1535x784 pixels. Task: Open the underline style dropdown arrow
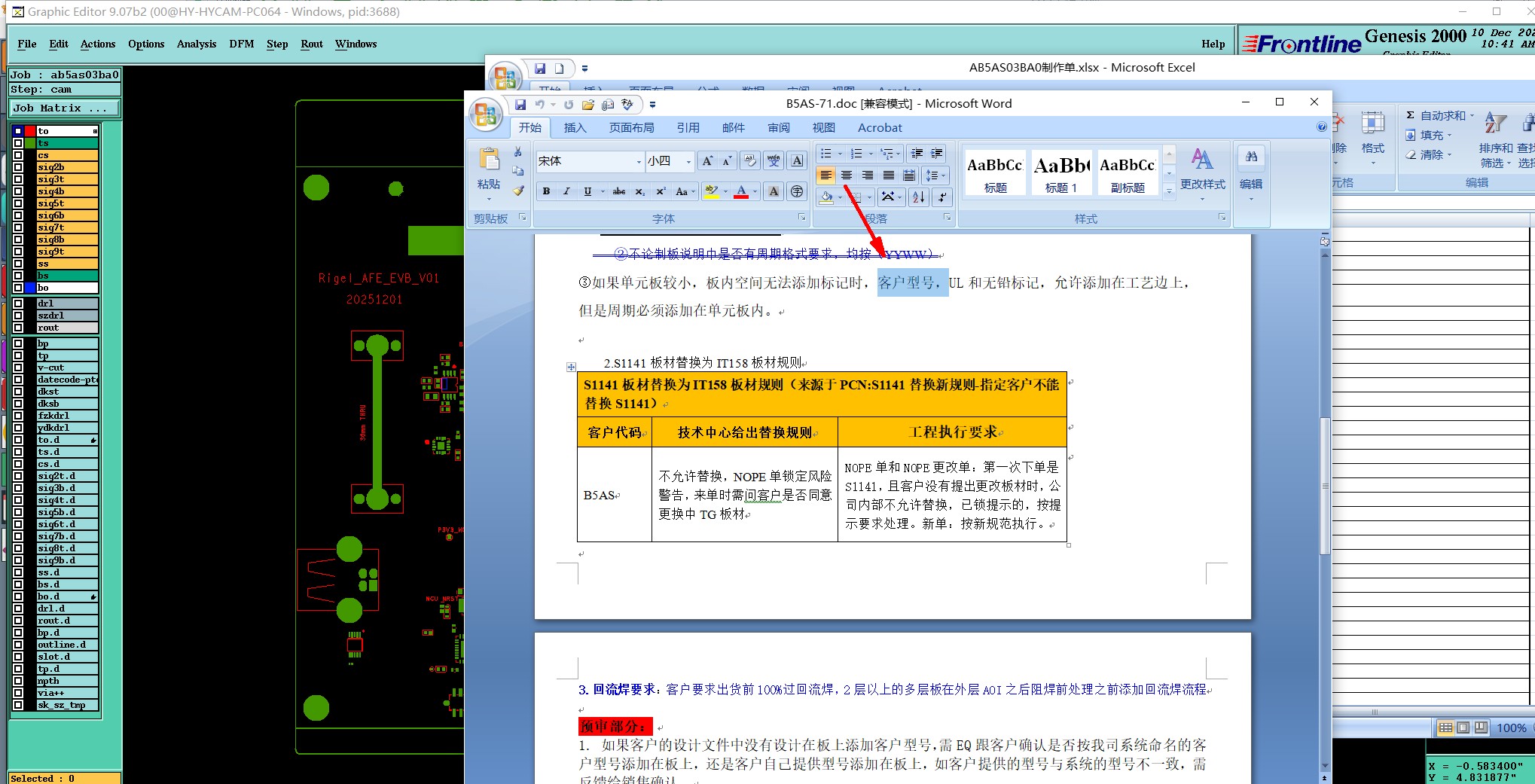pos(603,191)
